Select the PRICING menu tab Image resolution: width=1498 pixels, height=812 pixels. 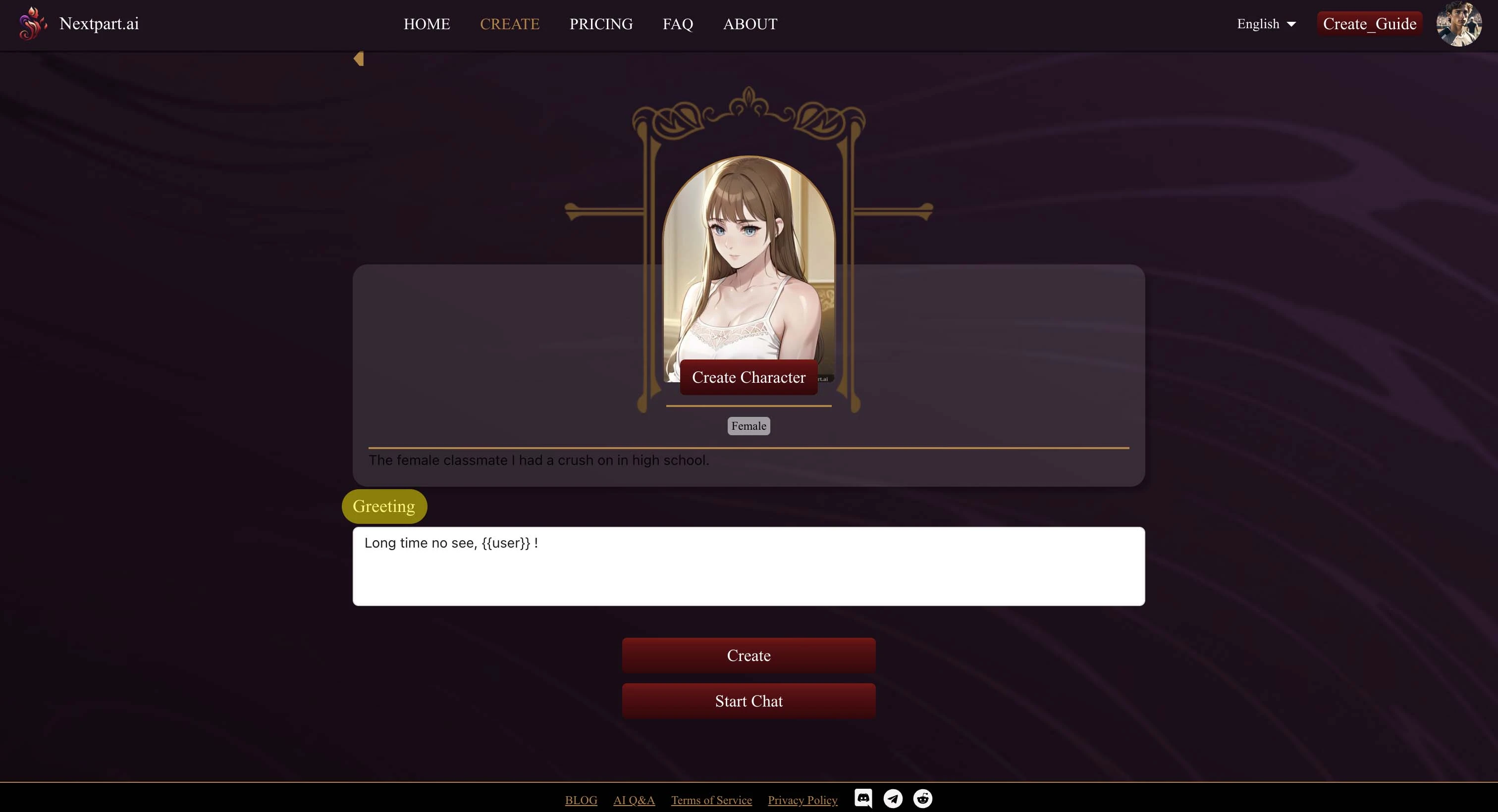click(x=601, y=24)
